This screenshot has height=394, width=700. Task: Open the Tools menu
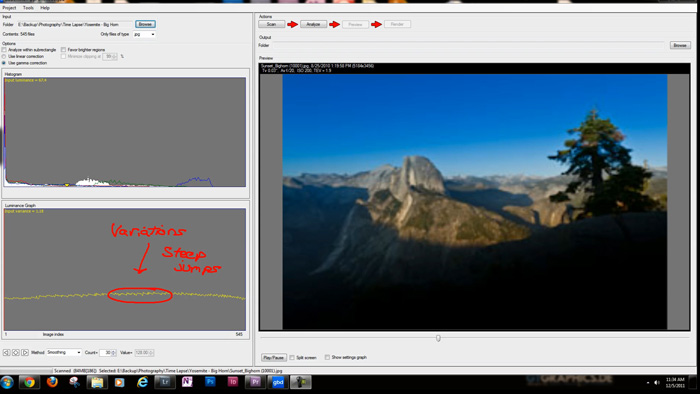28,8
